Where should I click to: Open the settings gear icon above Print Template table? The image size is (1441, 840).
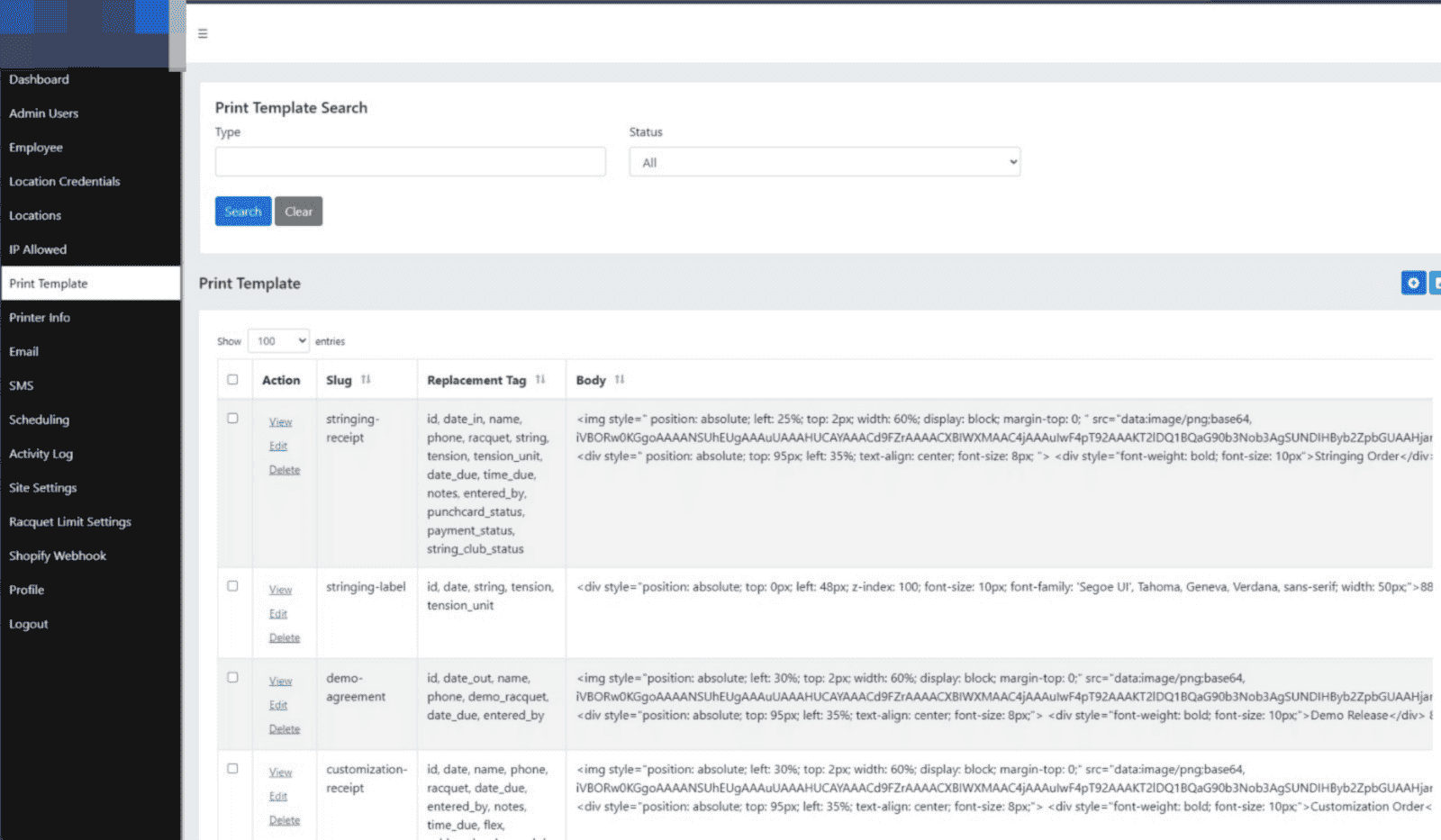(x=1412, y=283)
